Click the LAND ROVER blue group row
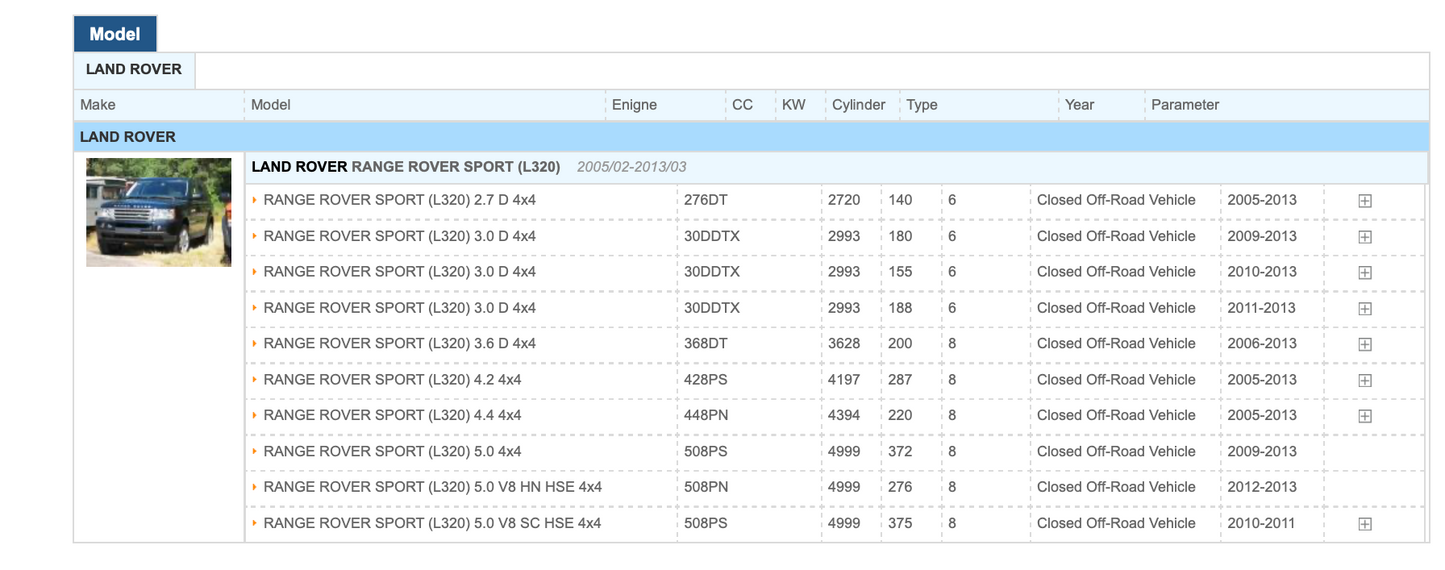 pyautogui.click(x=751, y=137)
